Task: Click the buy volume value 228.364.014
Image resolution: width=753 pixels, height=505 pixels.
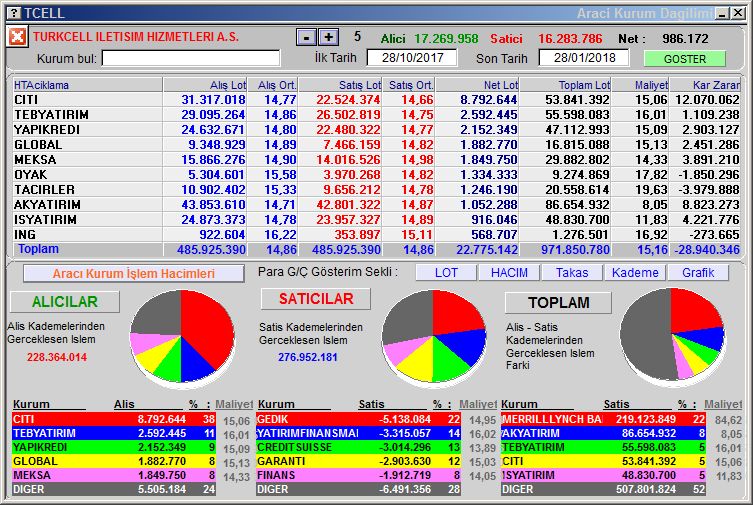Action: click(x=57, y=357)
